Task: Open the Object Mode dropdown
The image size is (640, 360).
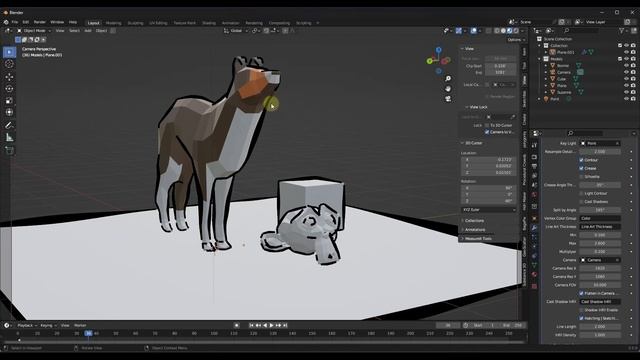Action: pyautogui.click(x=34, y=31)
